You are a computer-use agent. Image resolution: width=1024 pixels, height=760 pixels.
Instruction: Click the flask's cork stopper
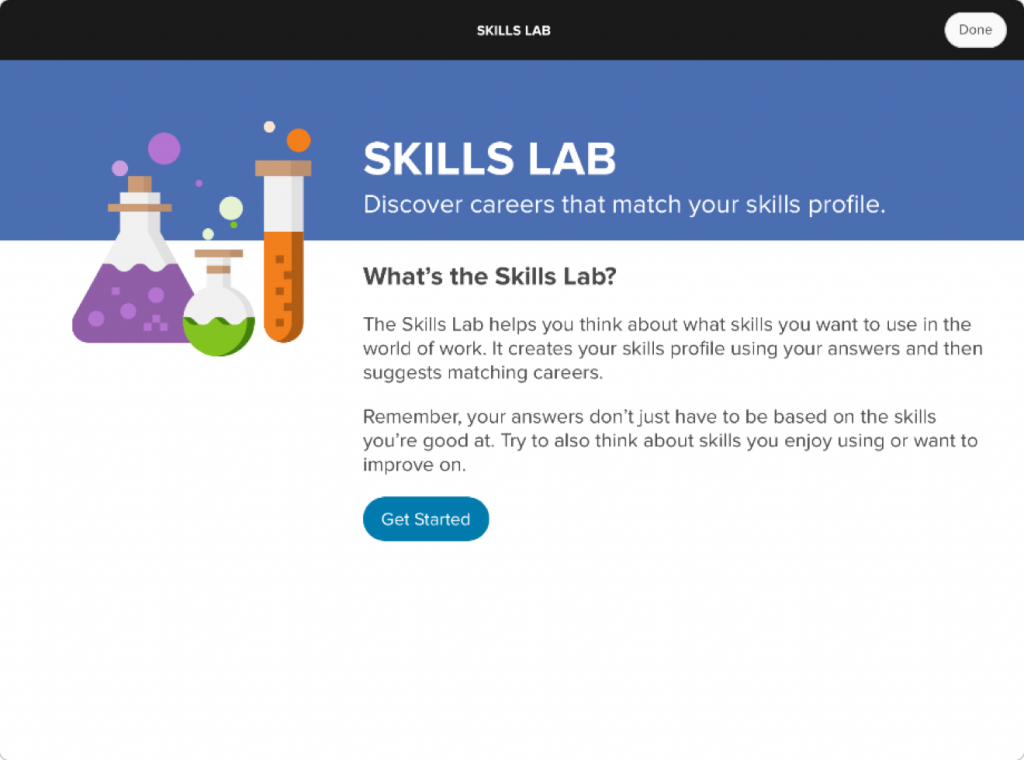click(140, 184)
